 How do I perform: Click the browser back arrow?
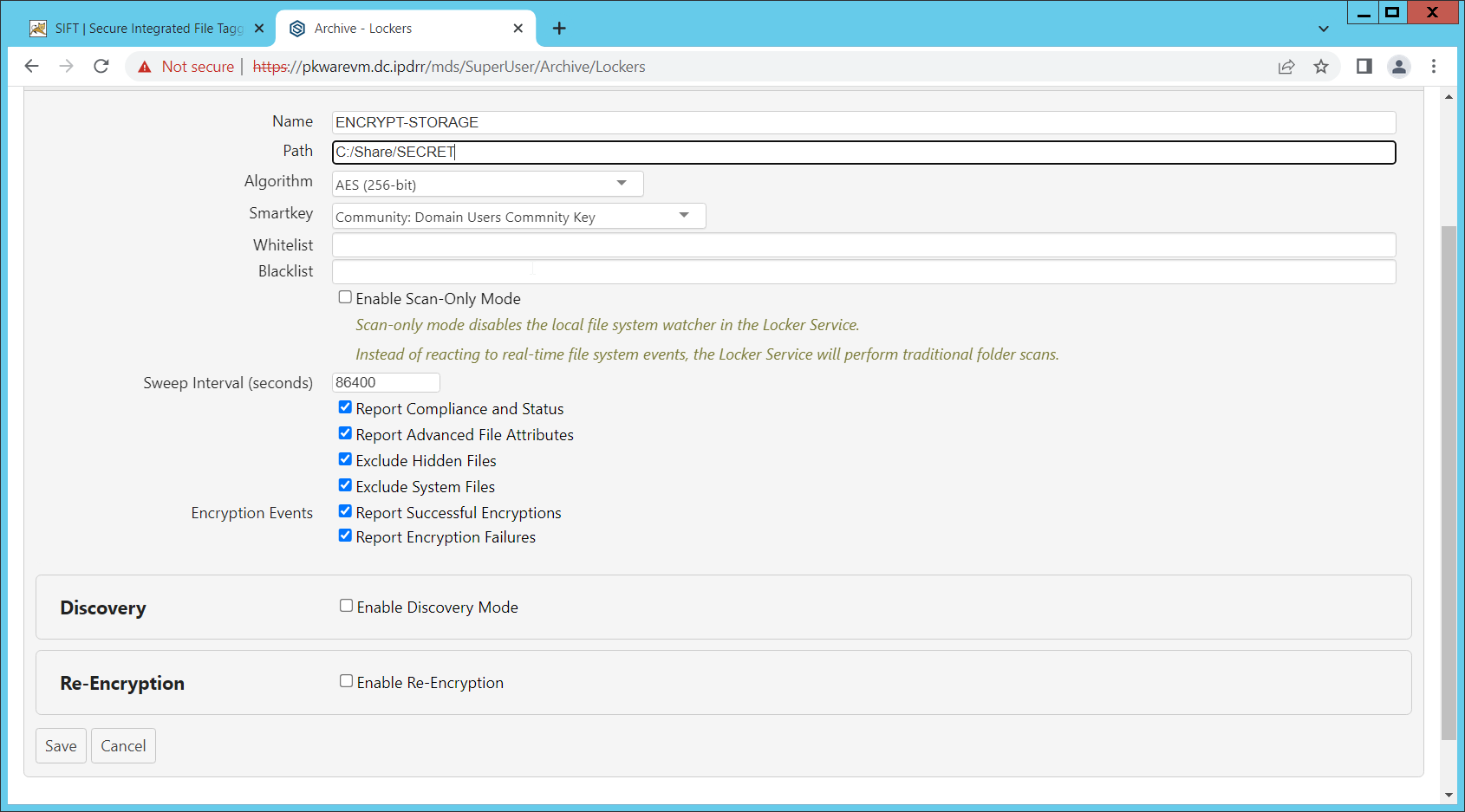[32, 67]
